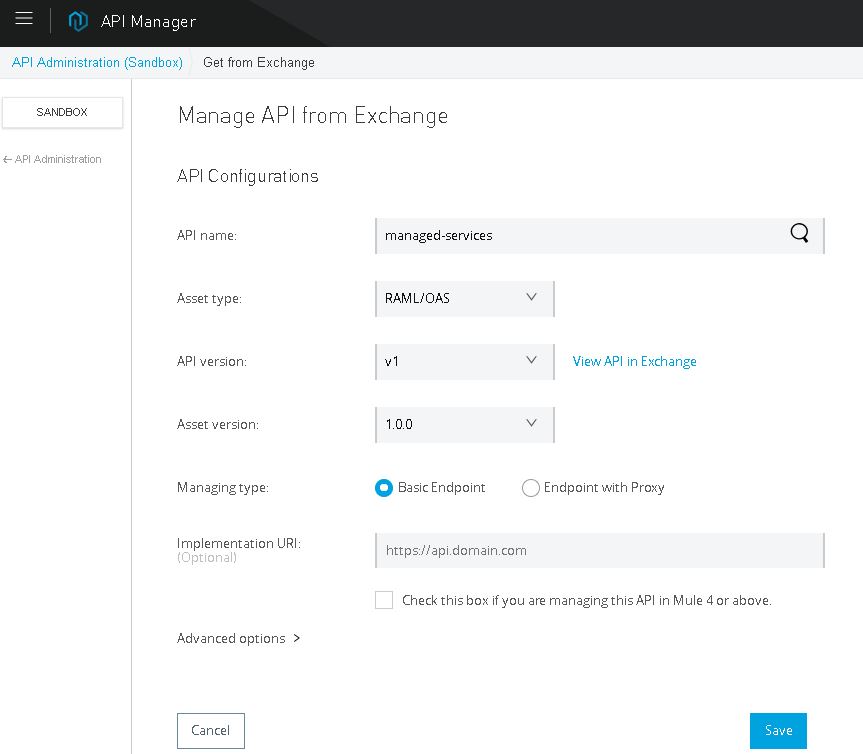Click the Save button
Viewport: 863px width, 754px height.
coord(778,730)
